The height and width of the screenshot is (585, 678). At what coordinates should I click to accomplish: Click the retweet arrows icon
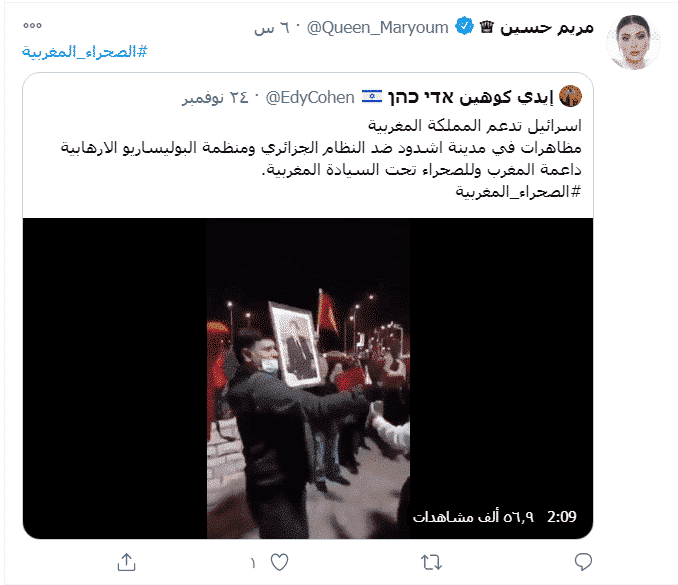pos(431,562)
